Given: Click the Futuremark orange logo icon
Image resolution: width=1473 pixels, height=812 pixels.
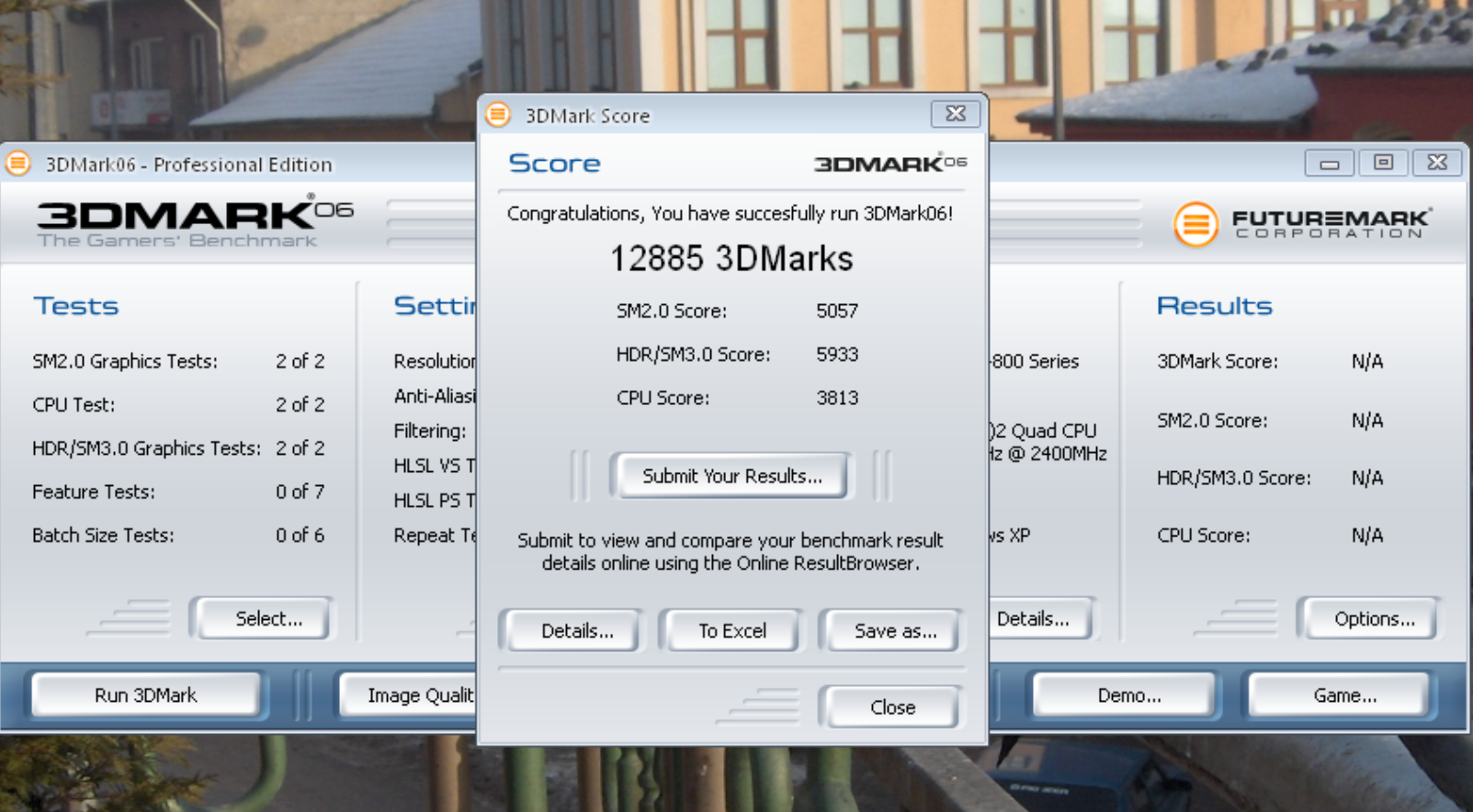Looking at the screenshot, I should (x=1195, y=223).
